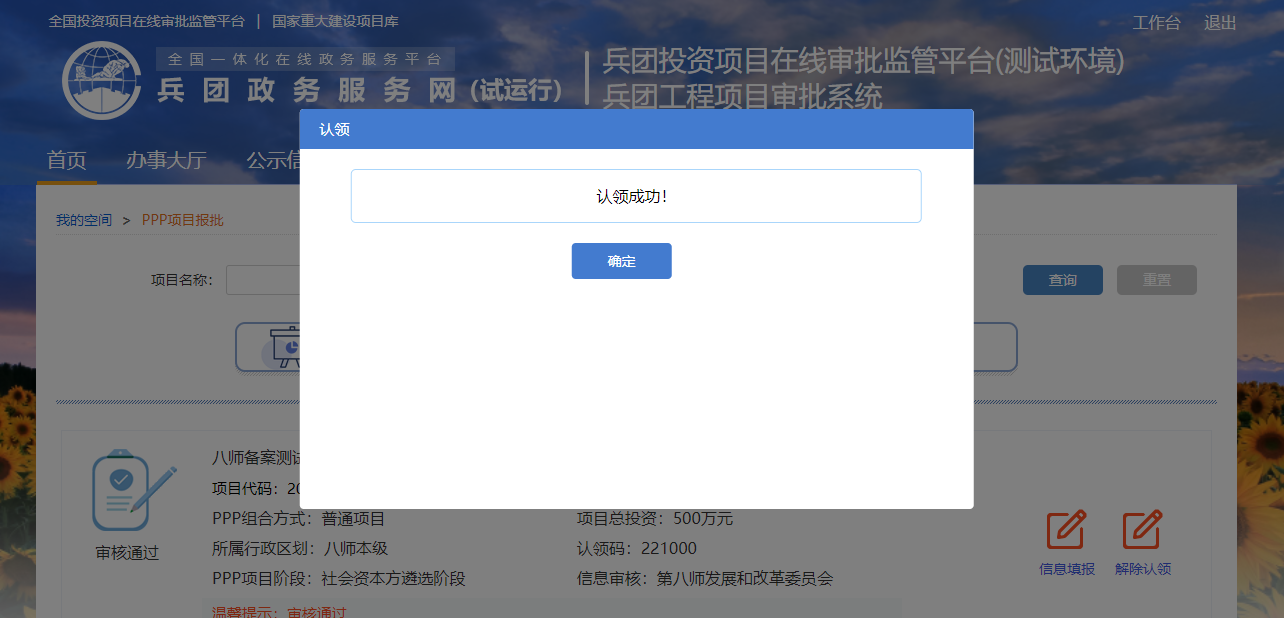Click the 解除认领 icon

point(1142,530)
